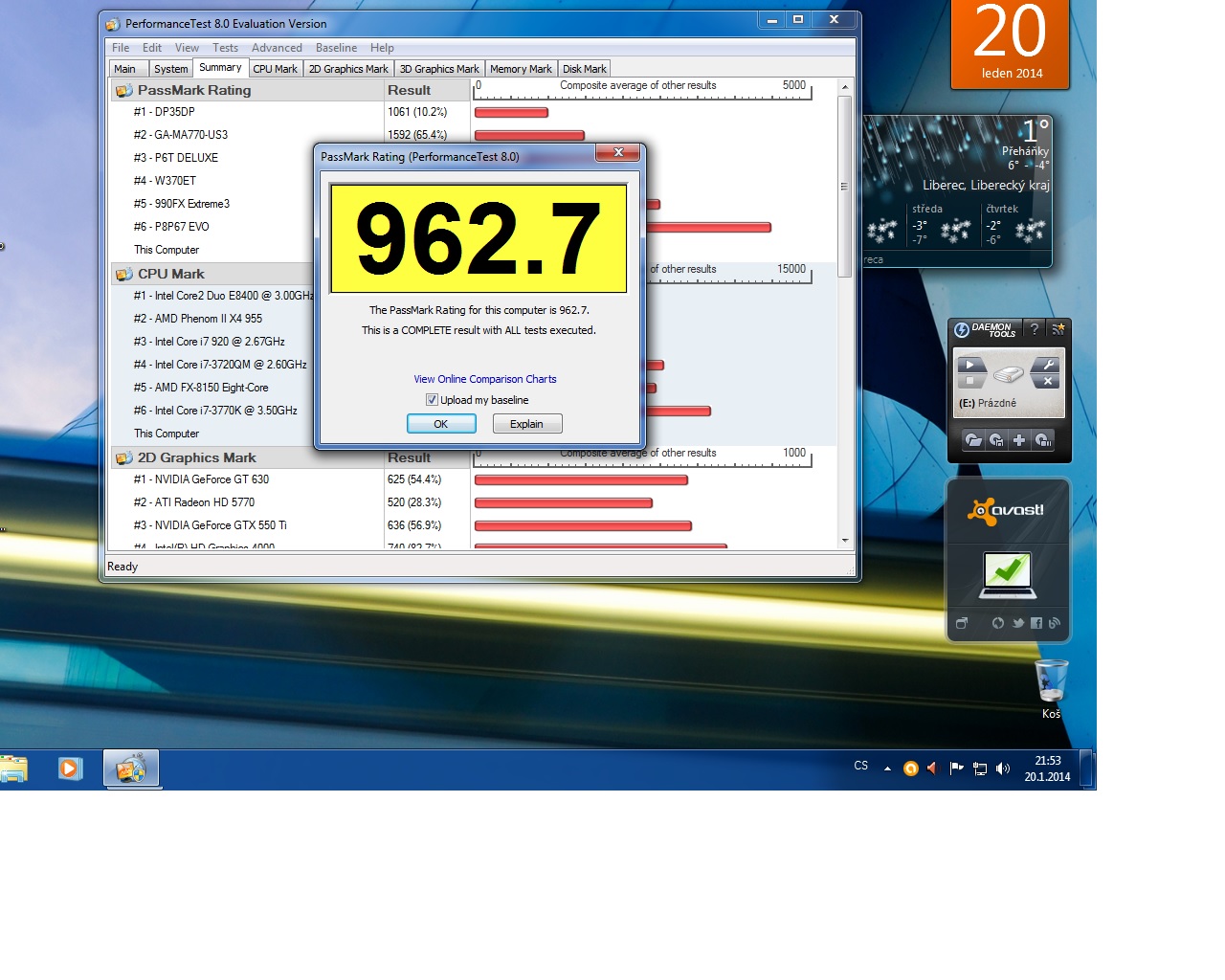Image resolution: width=1225 pixels, height=980 pixels.
Task: Click the Twitter icon in avast gadget
Action: coord(1018,623)
